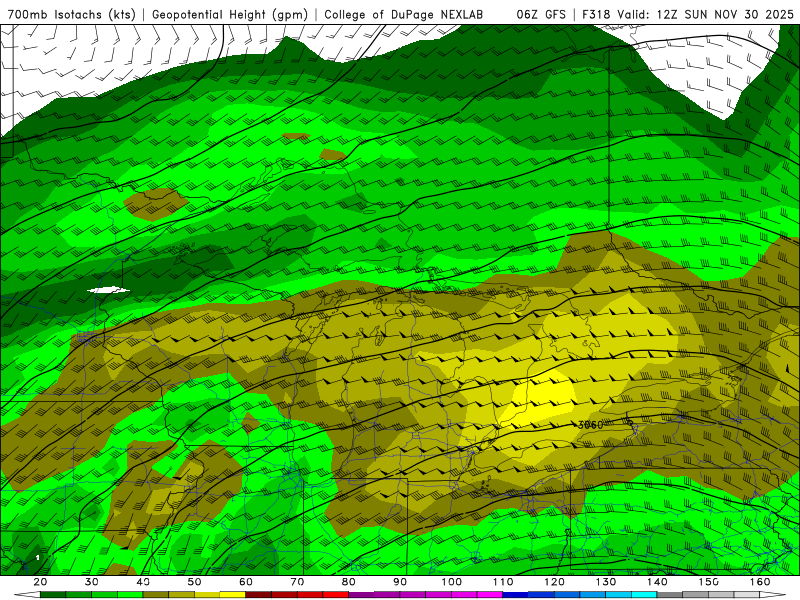Click the '110' legend scale value

pyautogui.click(x=503, y=582)
